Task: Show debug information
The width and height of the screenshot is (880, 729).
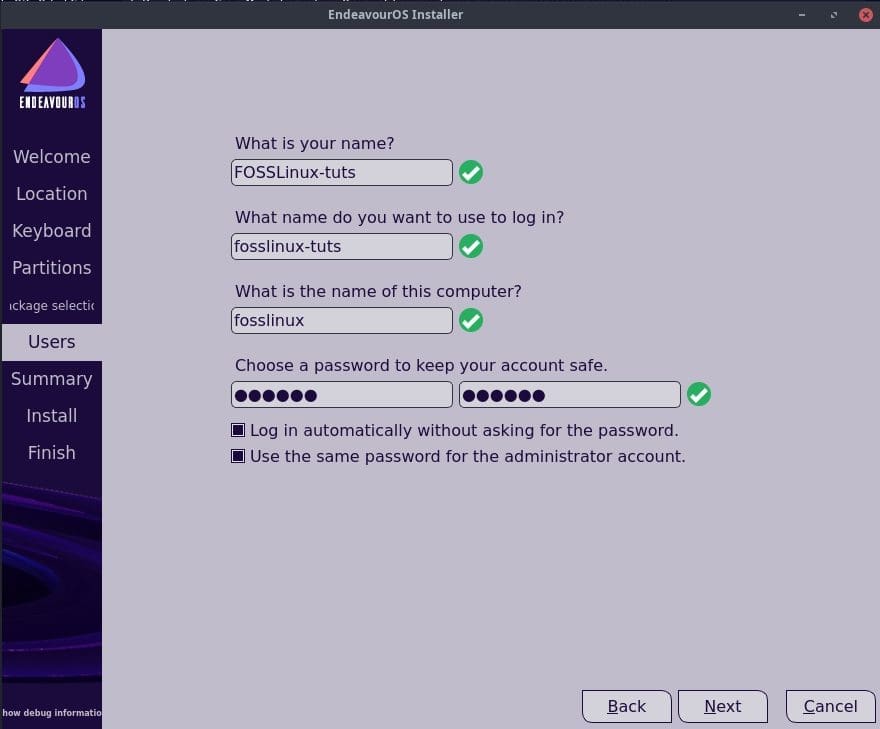Action: coord(52,713)
